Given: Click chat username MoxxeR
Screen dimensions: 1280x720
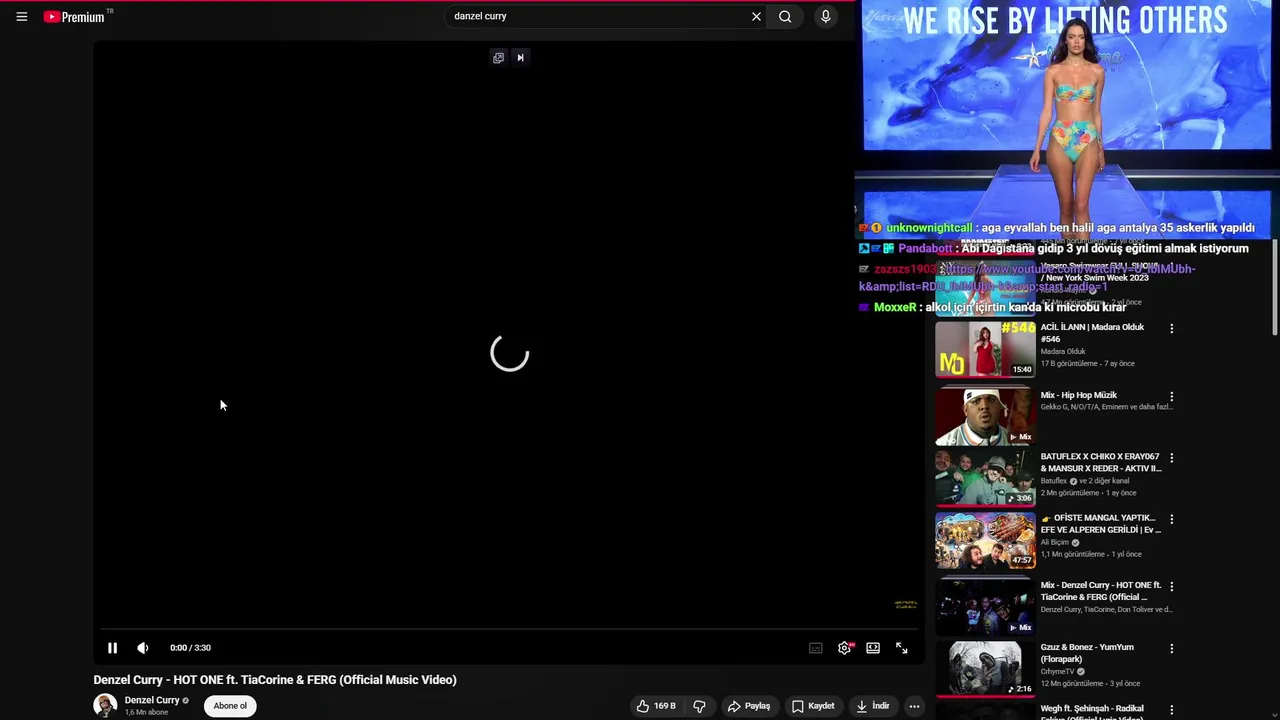Looking at the screenshot, I should (895, 307).
